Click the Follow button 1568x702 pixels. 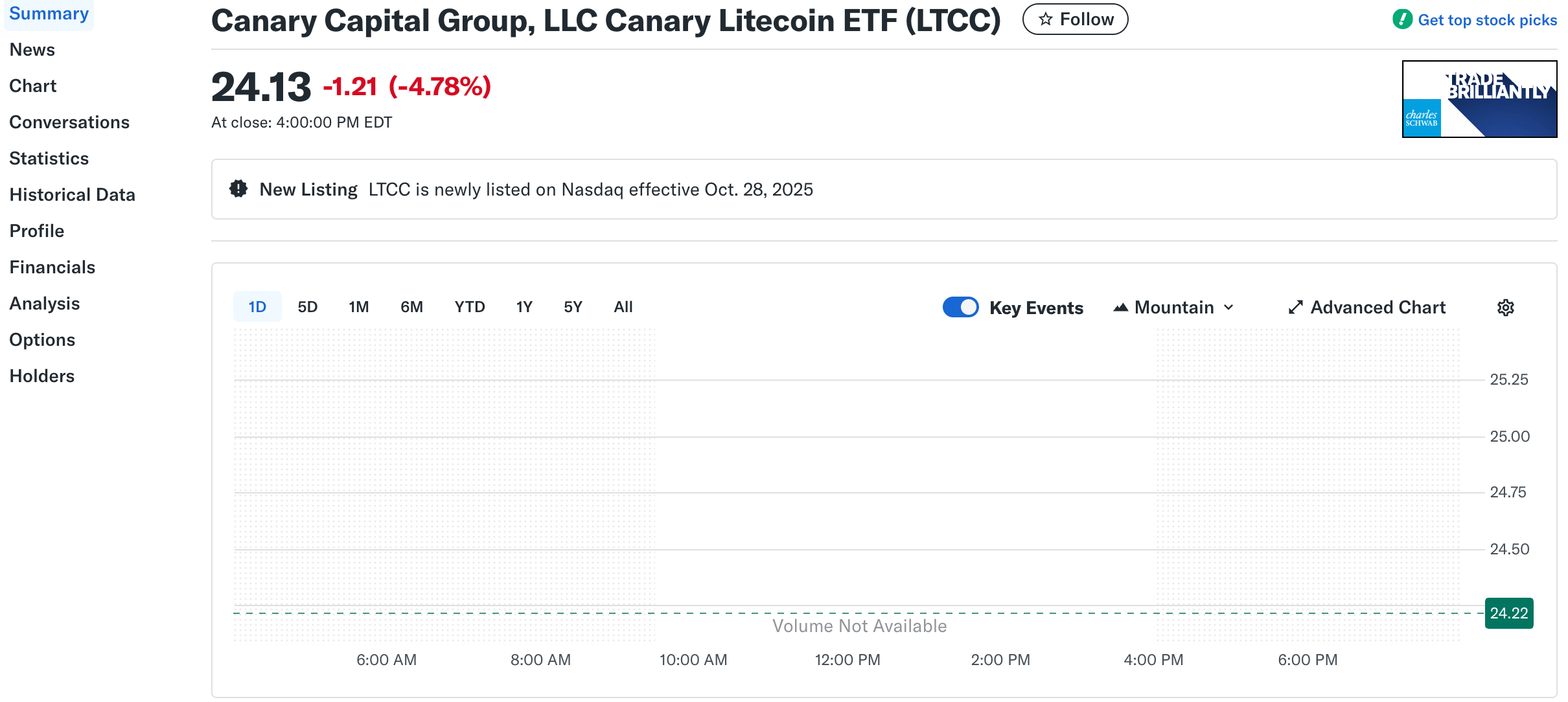tap(1076, 19)
